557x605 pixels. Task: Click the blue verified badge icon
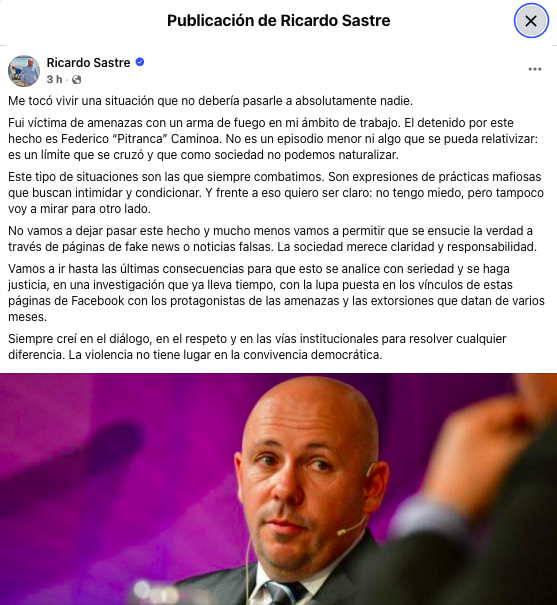point(140,62)
